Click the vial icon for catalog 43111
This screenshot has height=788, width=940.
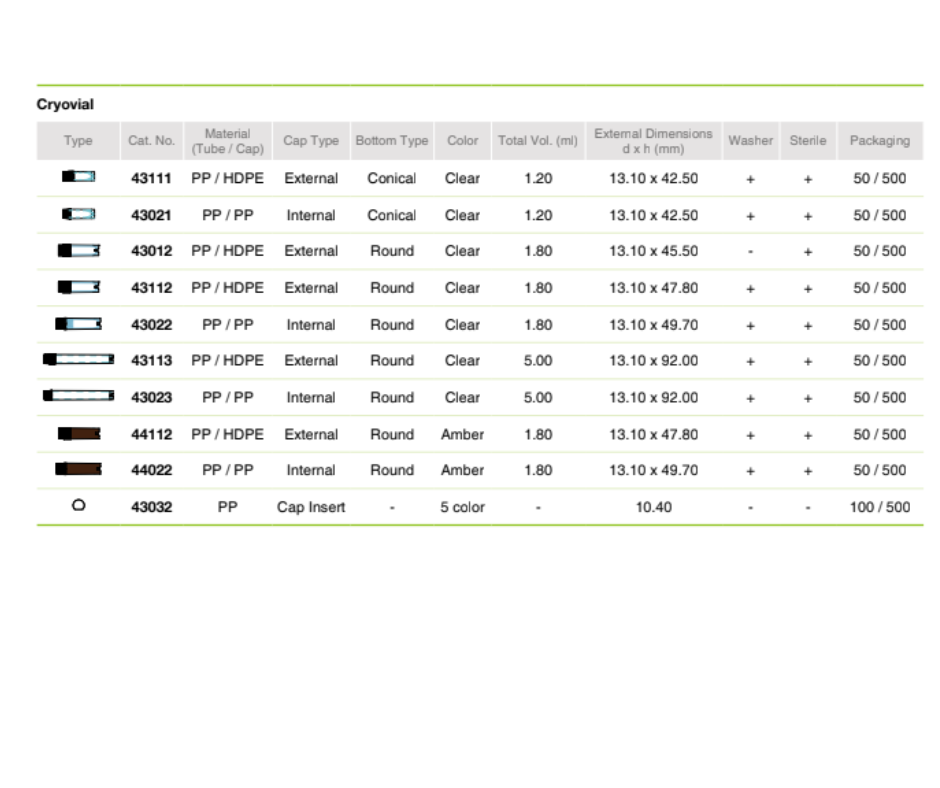tap(78, 177)
